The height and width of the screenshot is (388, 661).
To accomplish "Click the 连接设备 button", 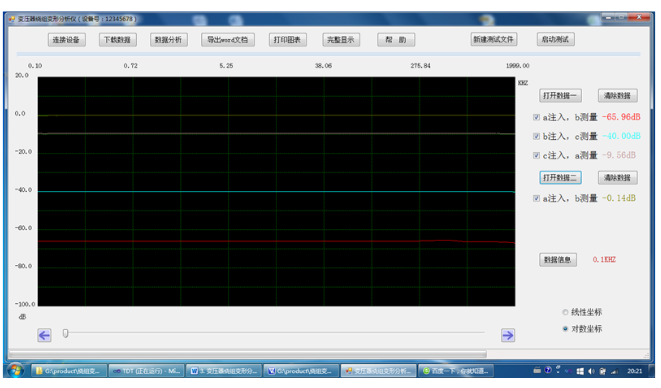I will pos(67,40).
